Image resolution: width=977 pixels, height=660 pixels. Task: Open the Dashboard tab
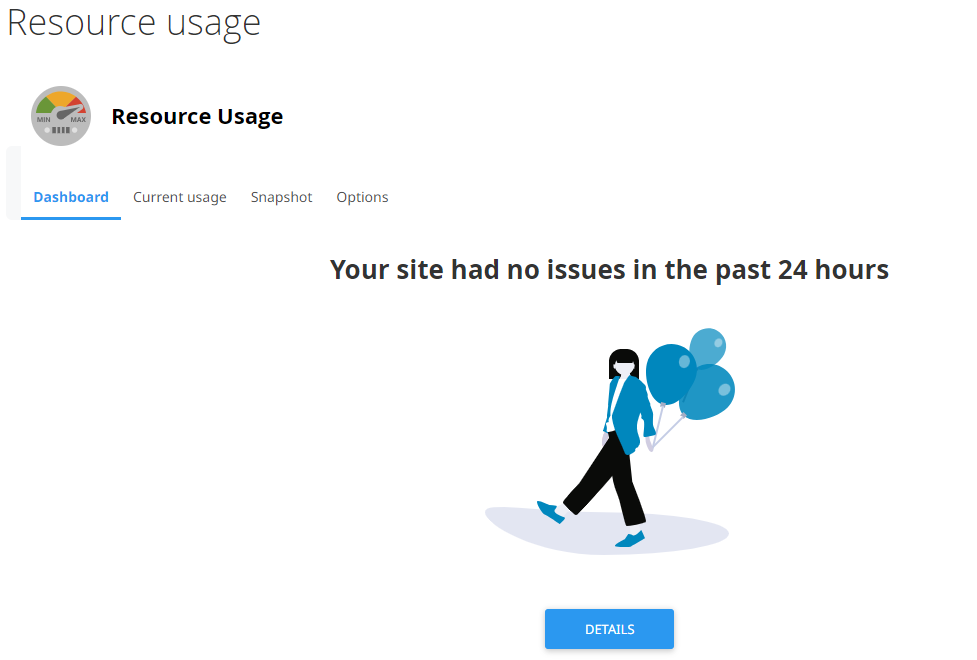[71, 197]
